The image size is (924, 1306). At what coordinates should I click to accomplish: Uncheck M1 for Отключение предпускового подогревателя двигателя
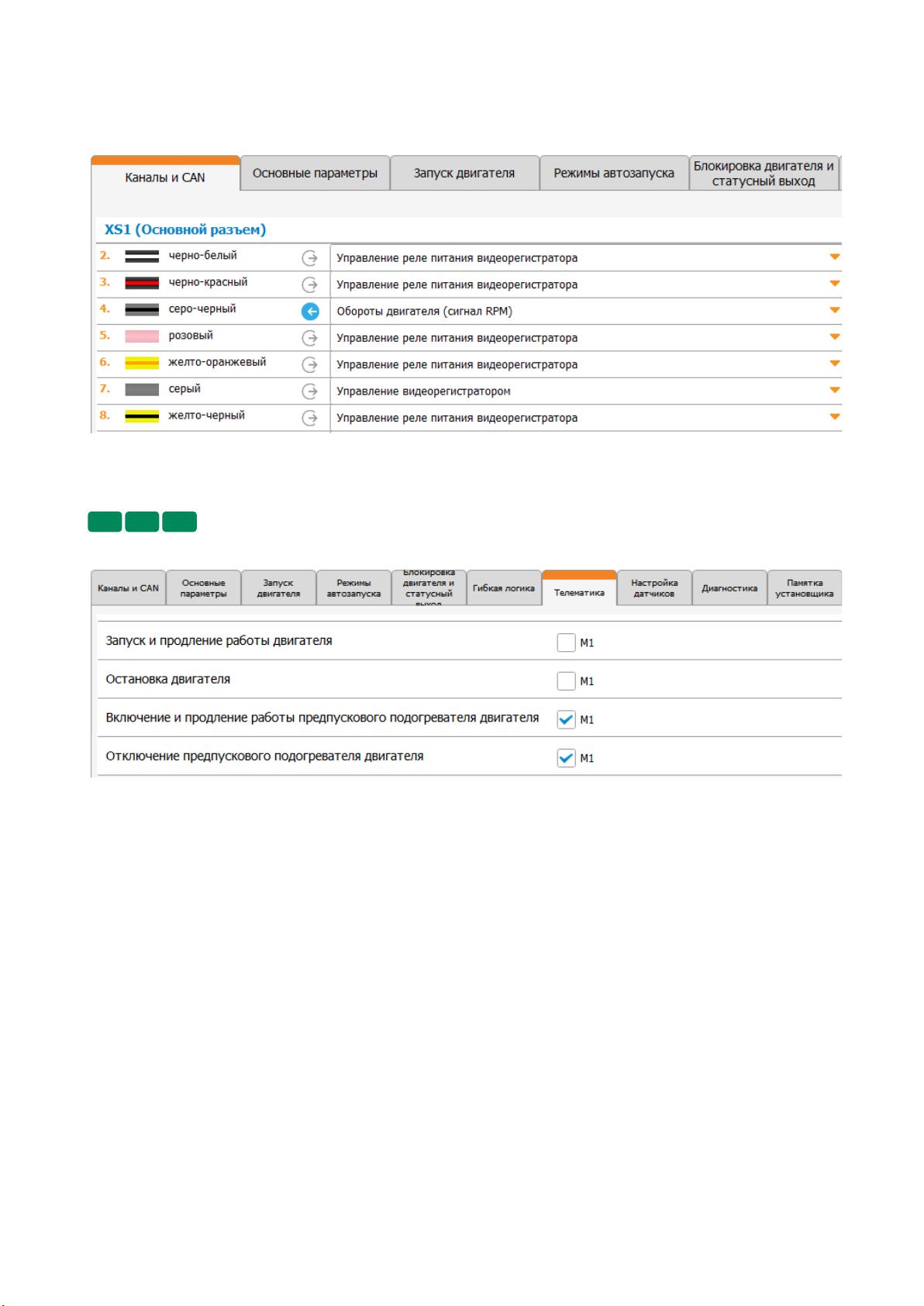[x=566, y=758]
